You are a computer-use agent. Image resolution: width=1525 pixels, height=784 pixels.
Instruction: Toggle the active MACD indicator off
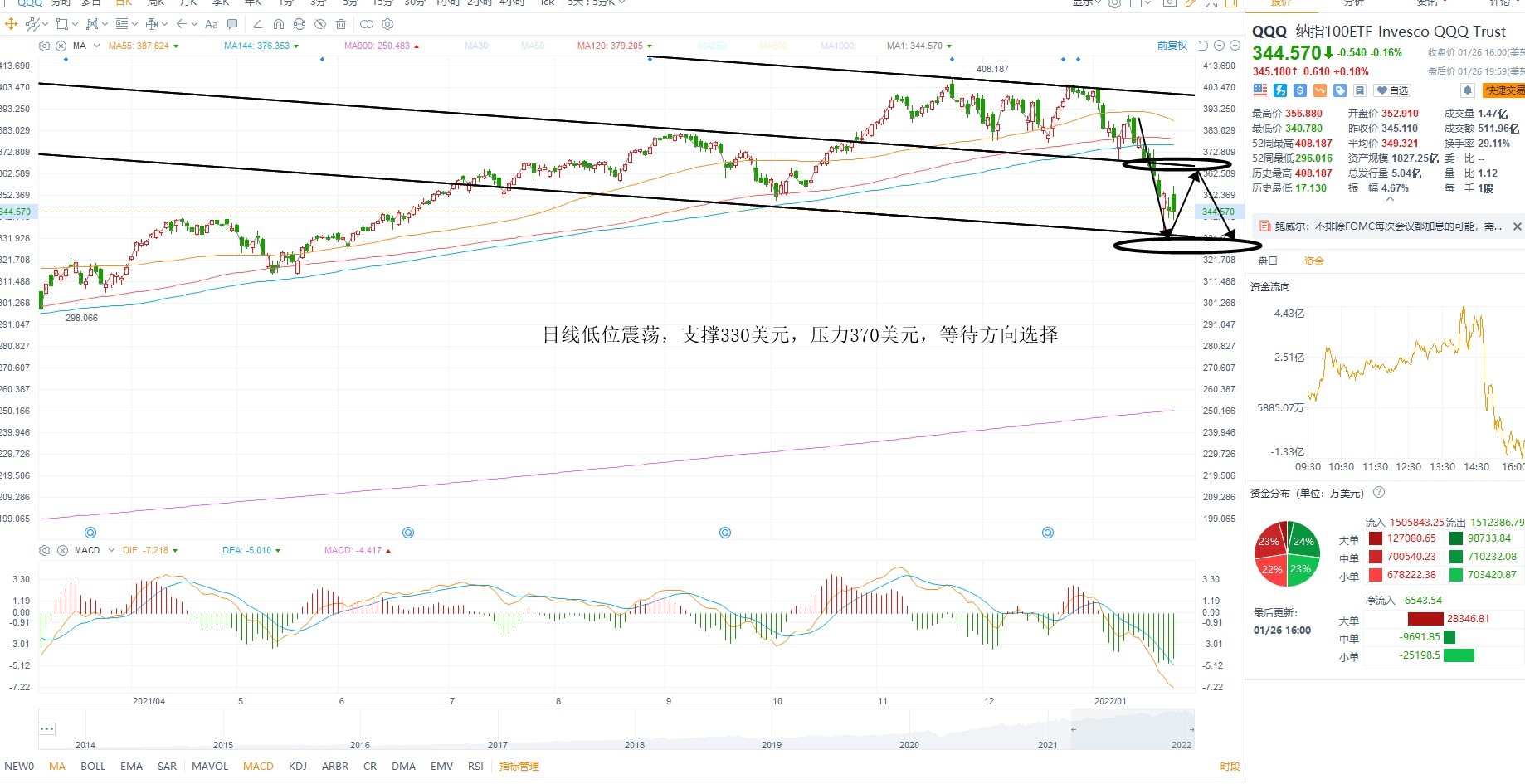point(258,766)
